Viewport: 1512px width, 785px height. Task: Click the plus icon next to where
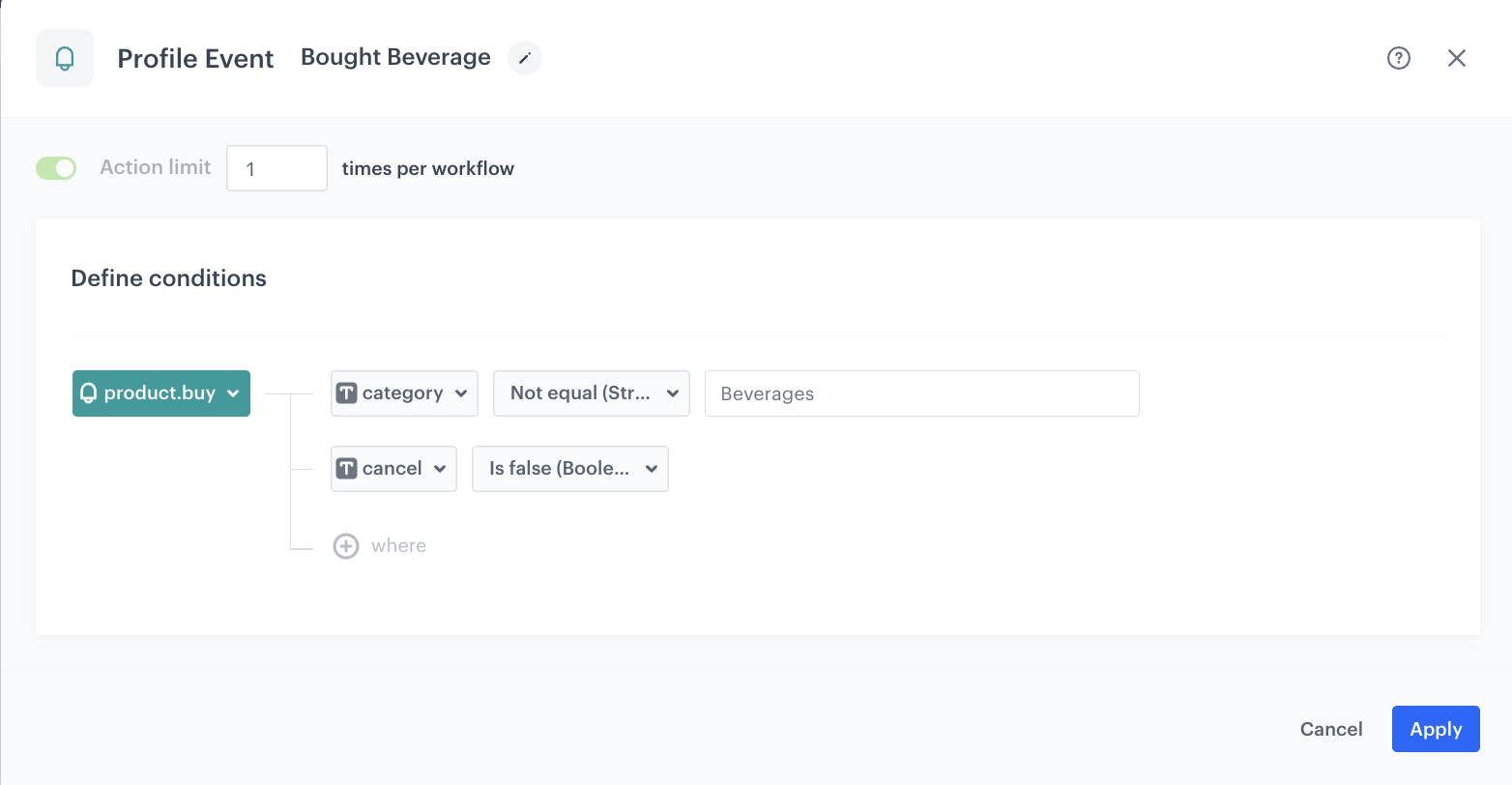346,545
